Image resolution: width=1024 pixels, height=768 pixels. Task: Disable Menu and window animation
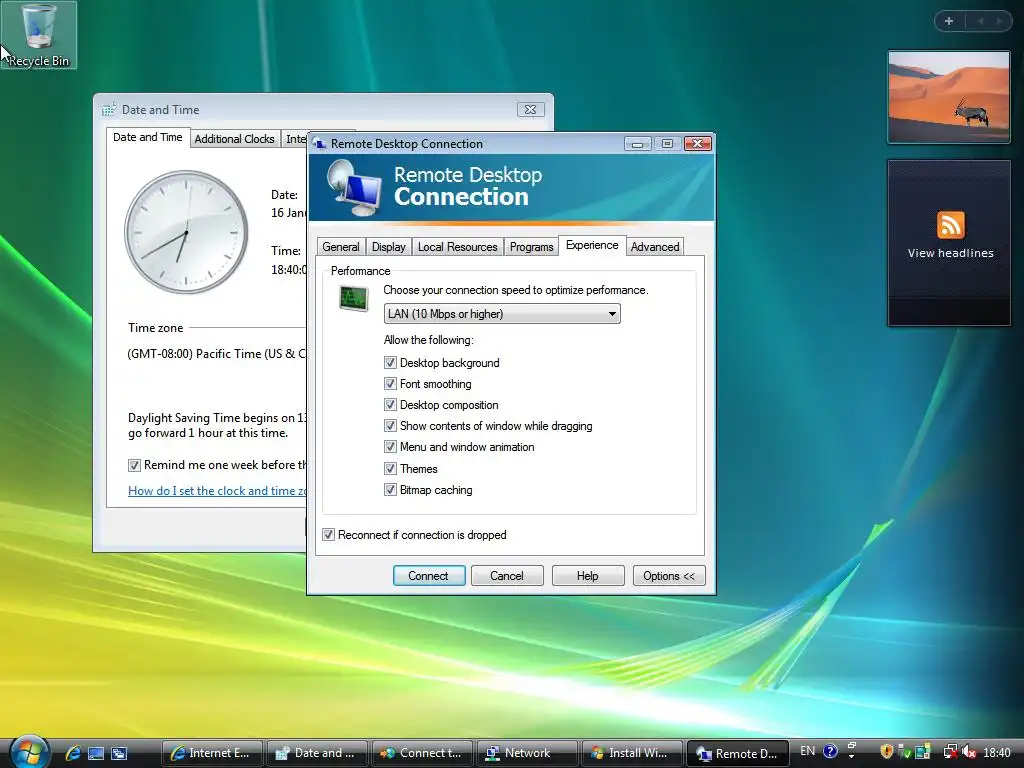[x=391, y=447]
